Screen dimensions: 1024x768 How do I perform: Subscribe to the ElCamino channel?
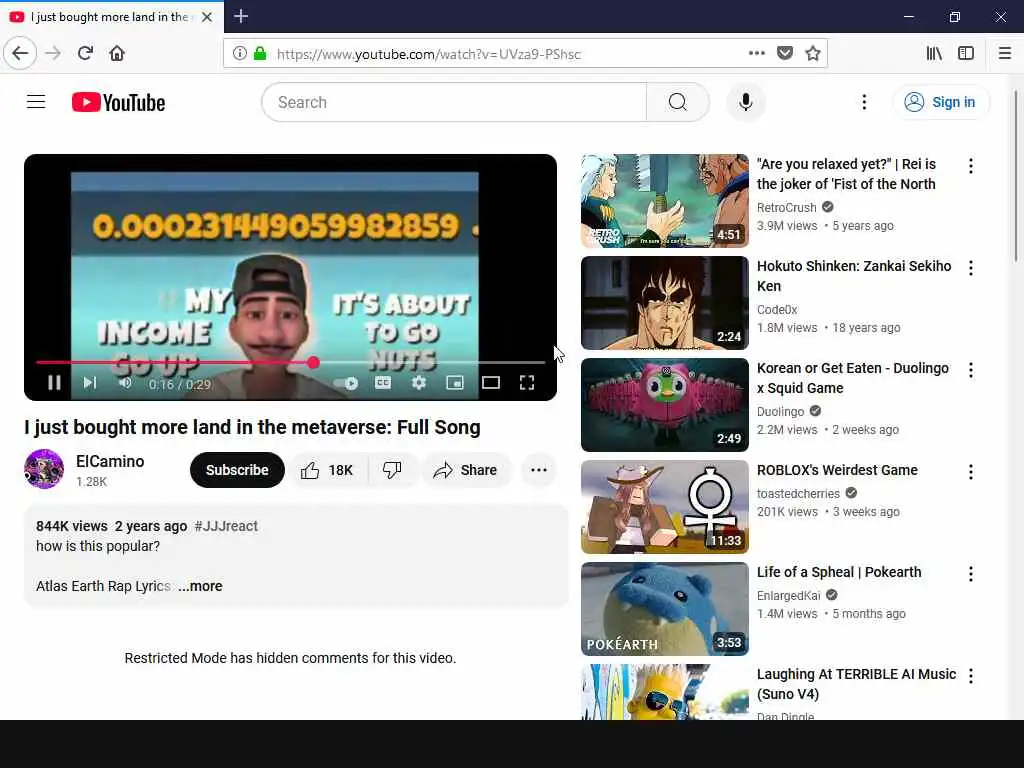[237, 470]
